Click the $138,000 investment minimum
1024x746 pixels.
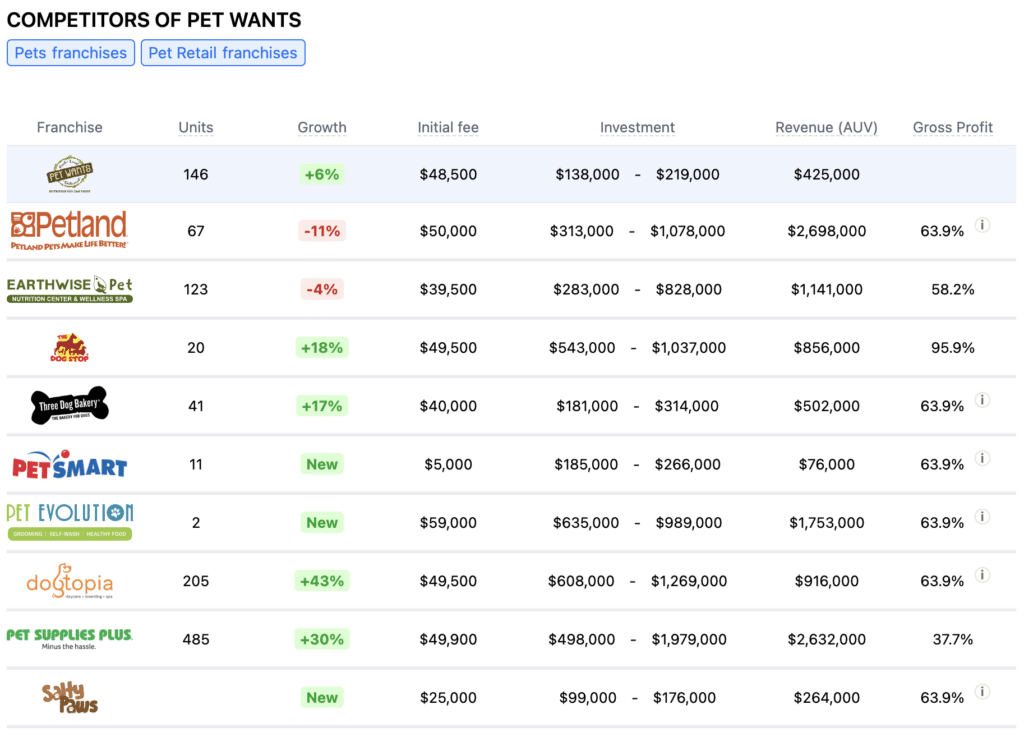tap(587, 174)
